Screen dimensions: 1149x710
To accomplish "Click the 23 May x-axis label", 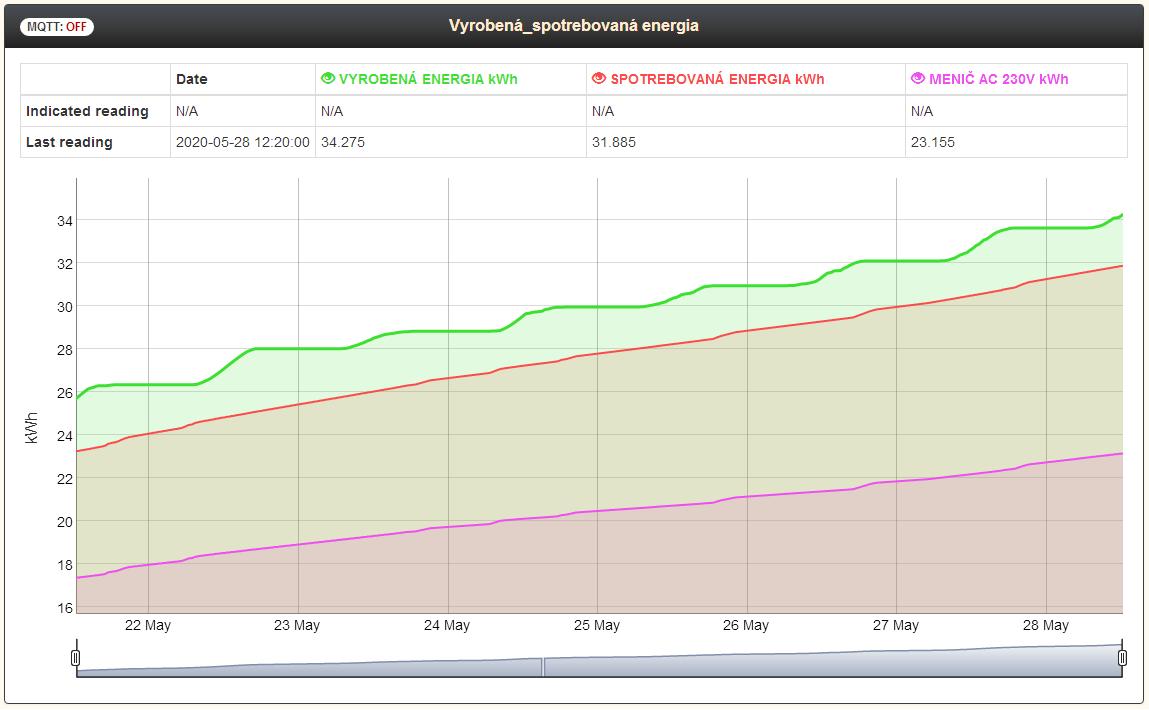I will pyautogui.click(x=297, y=625).
